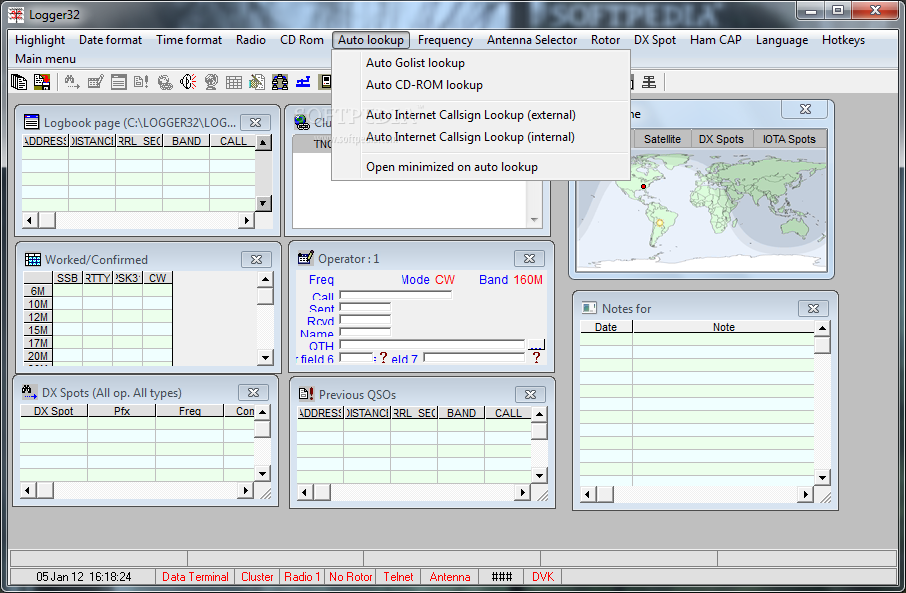Click the logbook entry pencil toolbar icon
Image resolution: width=906 pixels, height=593 pixels.
pos(95,82)
